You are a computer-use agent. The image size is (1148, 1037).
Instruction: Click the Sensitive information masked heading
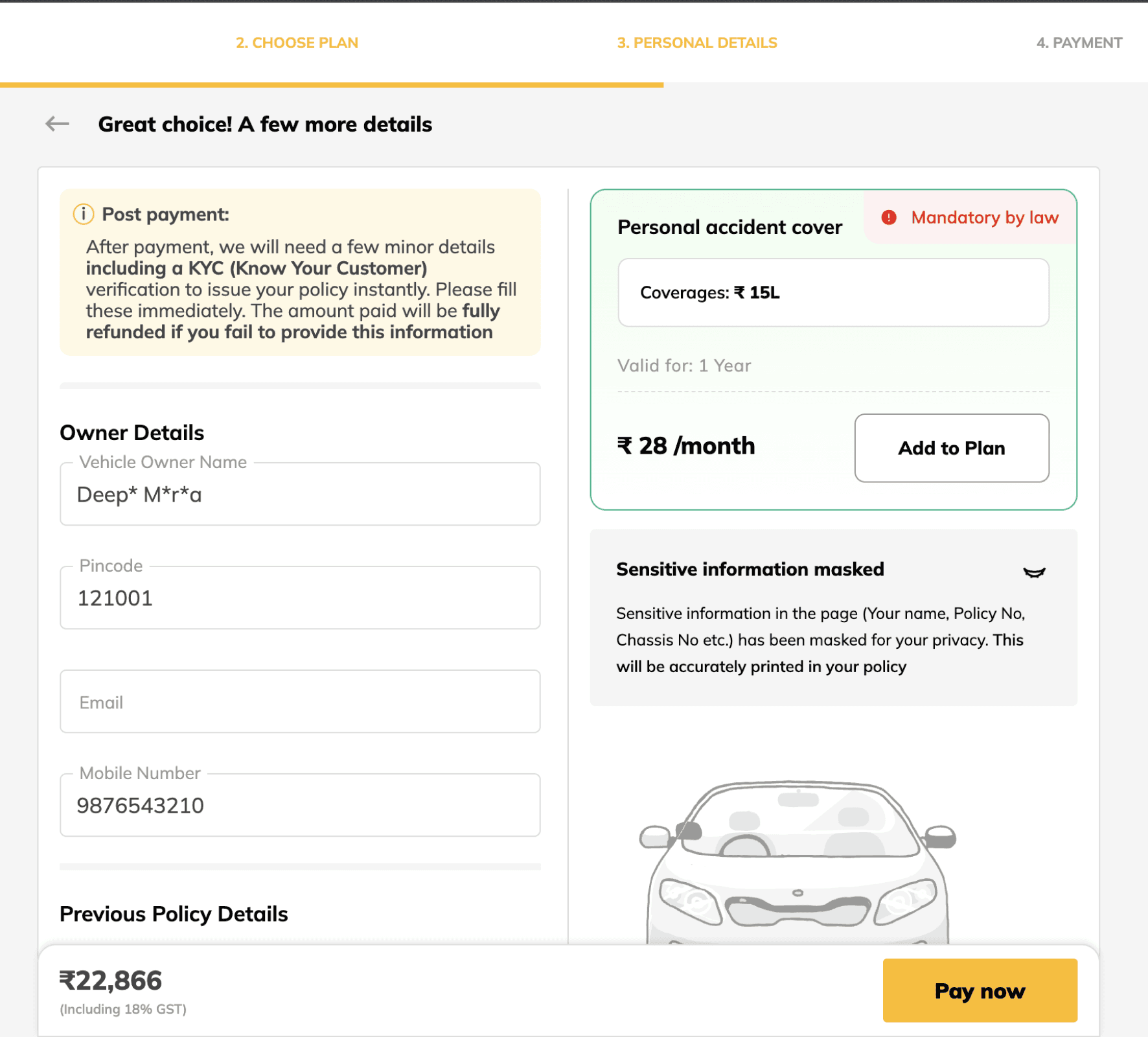750,569
